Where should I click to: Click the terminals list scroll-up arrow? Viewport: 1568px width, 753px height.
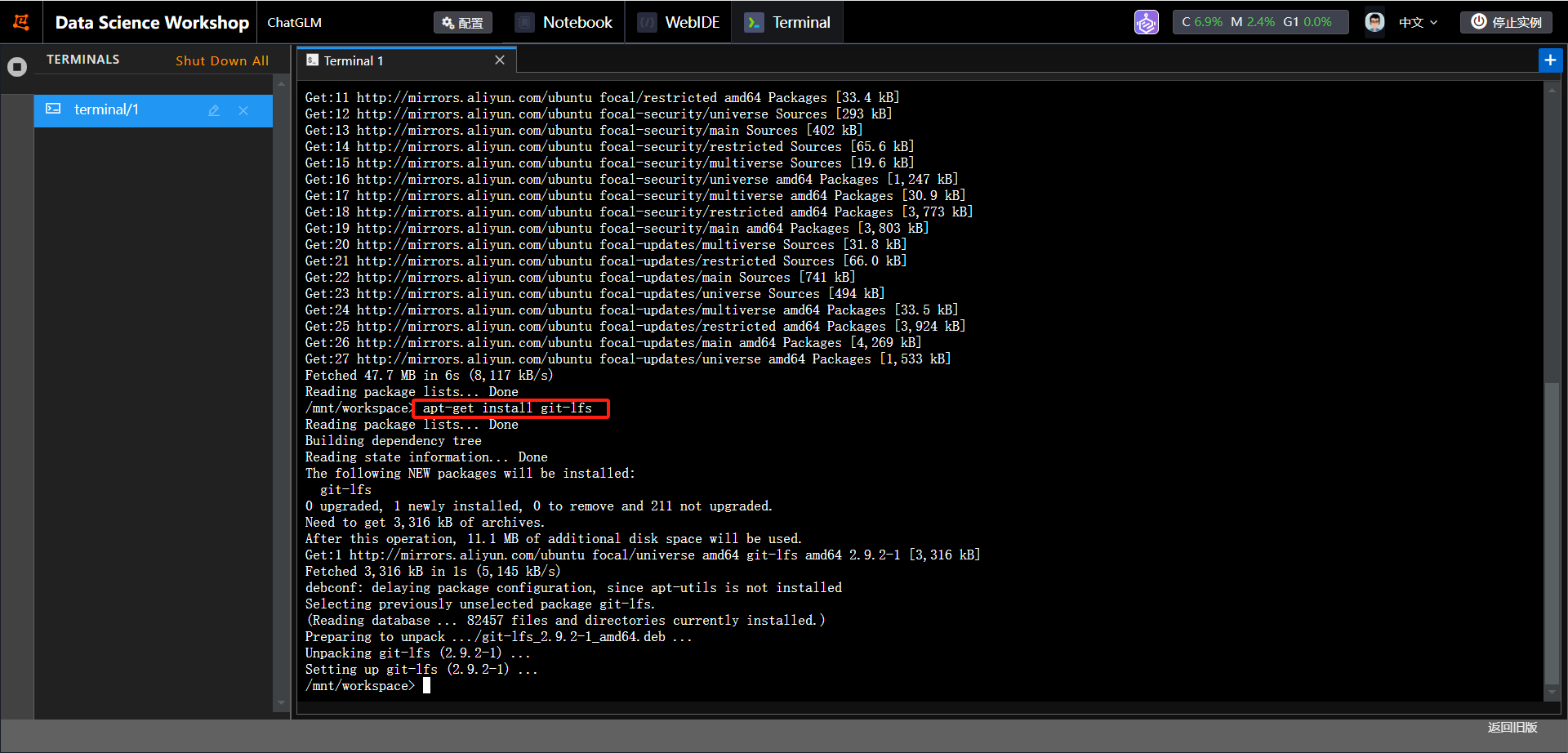pyautogui.click(x=282, y=83)
